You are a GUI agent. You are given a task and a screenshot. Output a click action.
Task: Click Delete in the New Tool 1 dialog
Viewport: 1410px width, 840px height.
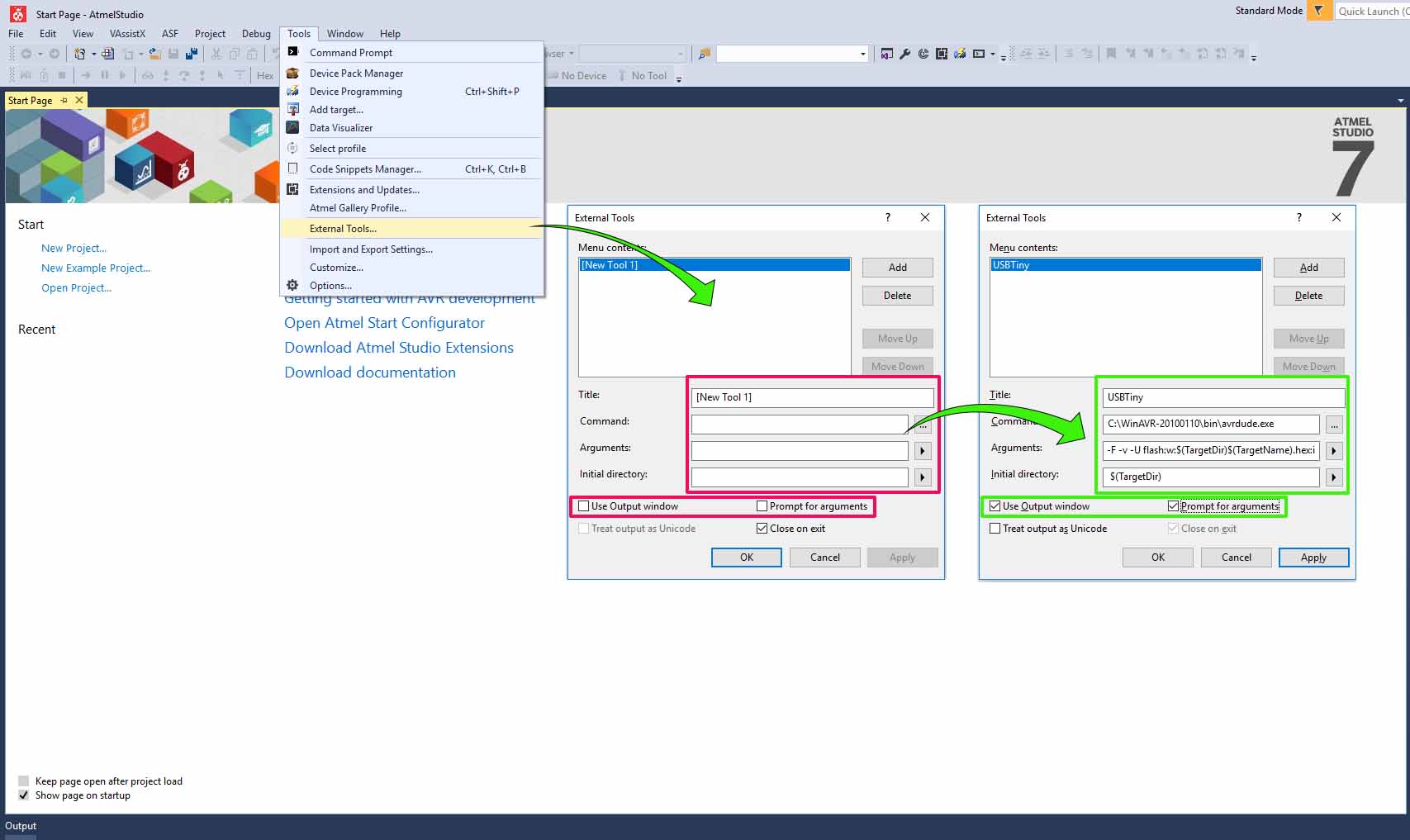pyautogui.click(x=898, y=296)
